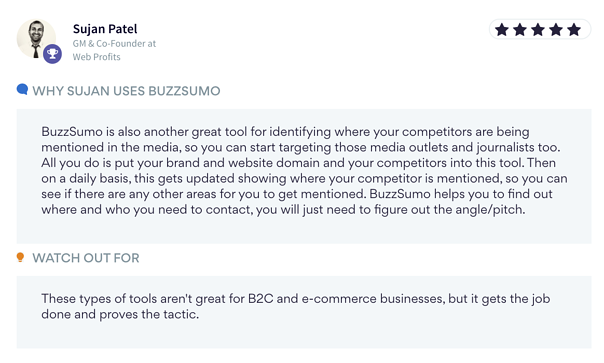Click the WHY SUJAN USES BUZZSUMO heading
Image resolution: width=604 pixels, height=363 pixels.
pos(126,91)
